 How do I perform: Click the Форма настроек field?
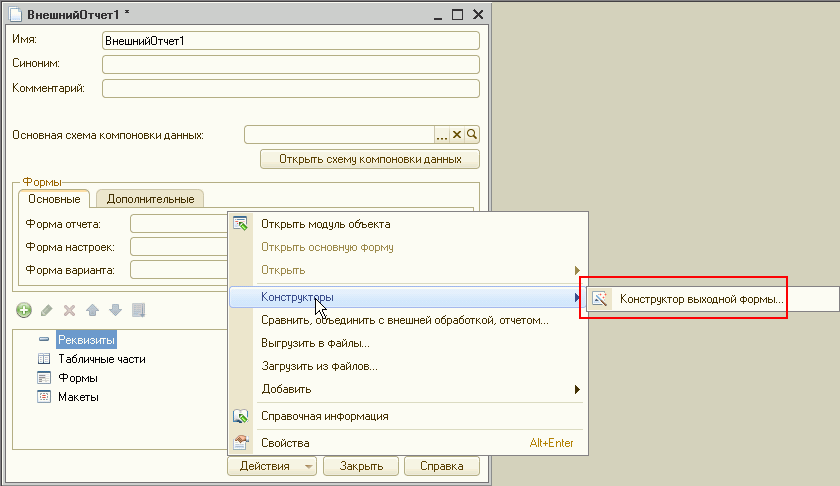(179, 247)
